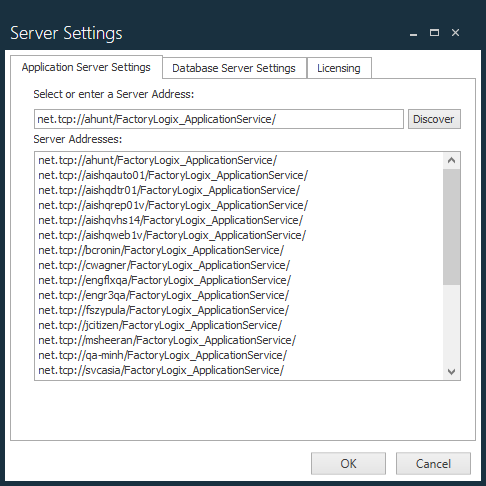Minimize the Server Settings window
Viewport: 486px width, 486px height.
[413, 33]
